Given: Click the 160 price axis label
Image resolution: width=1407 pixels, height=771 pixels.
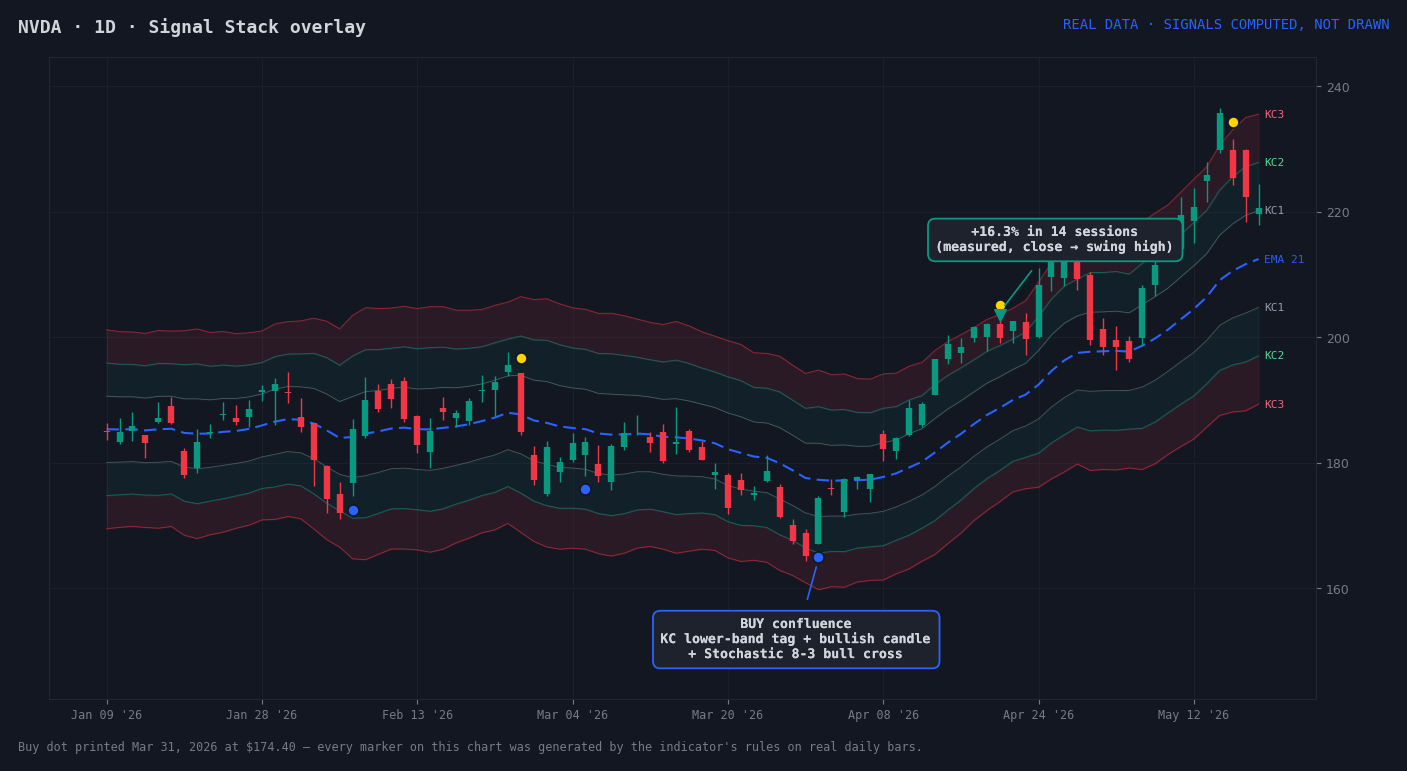Looking at the screenshot, I should pos(1338,589).
